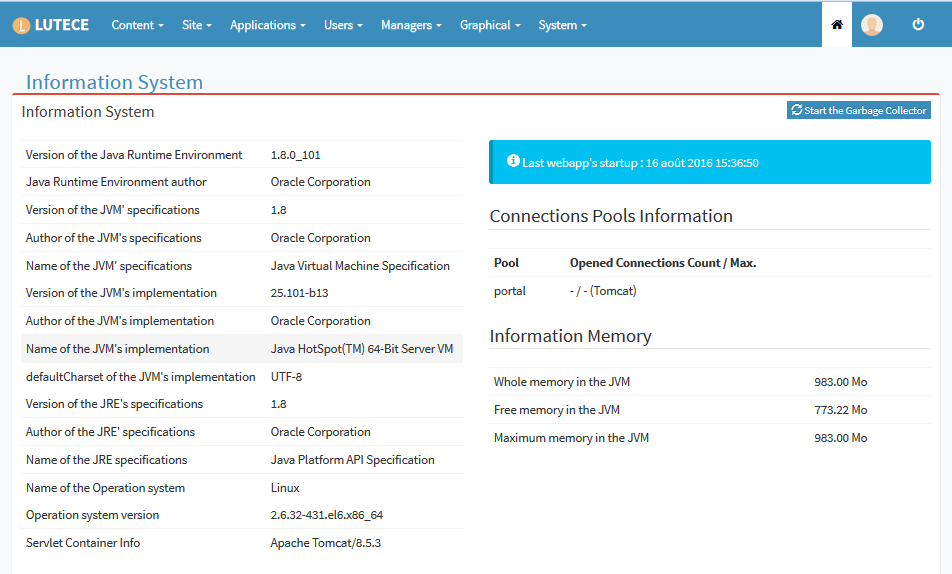Click the LUTECE logo icon
The image size is (952, 574).
[21, 25]
